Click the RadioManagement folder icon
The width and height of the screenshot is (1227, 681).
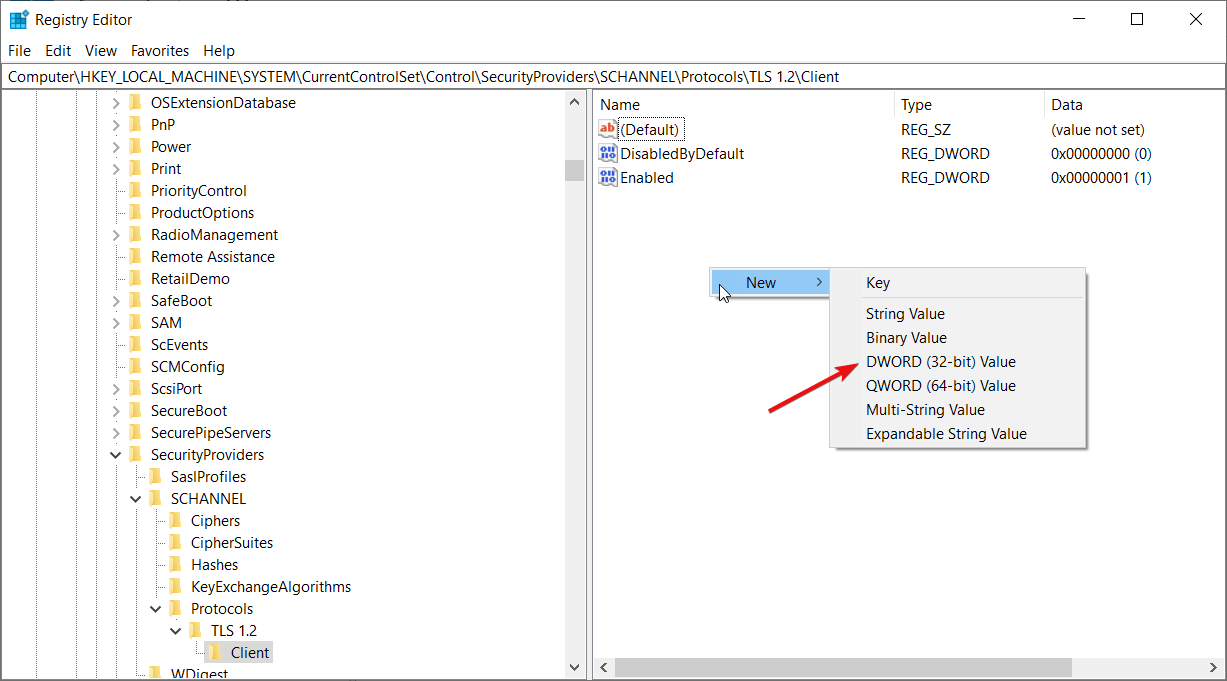point(136,234)
